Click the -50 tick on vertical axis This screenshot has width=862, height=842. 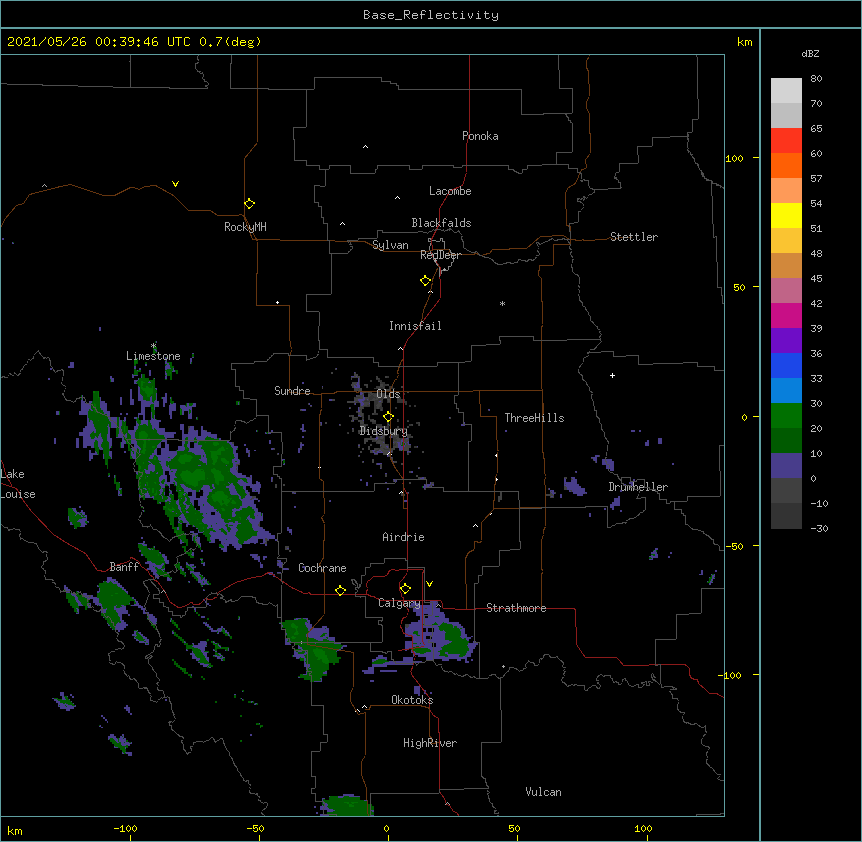(734, 546)
